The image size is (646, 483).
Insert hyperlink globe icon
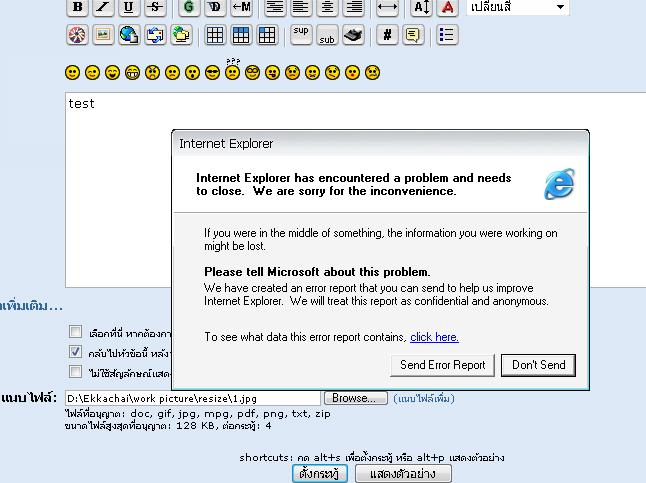click(x=129, y=35)
